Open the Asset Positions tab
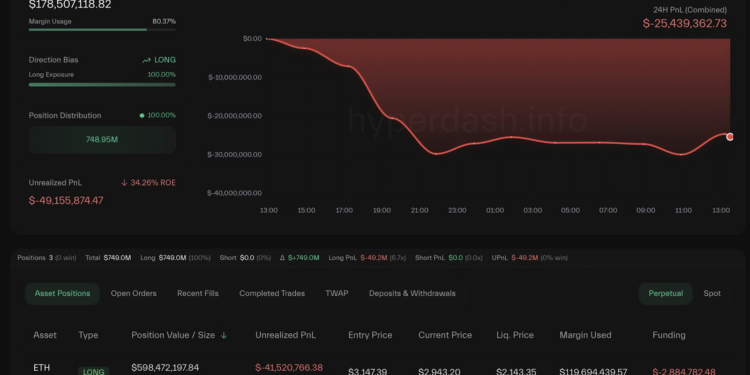This screenshot has height=375, width=750. [x=63, y=294]
